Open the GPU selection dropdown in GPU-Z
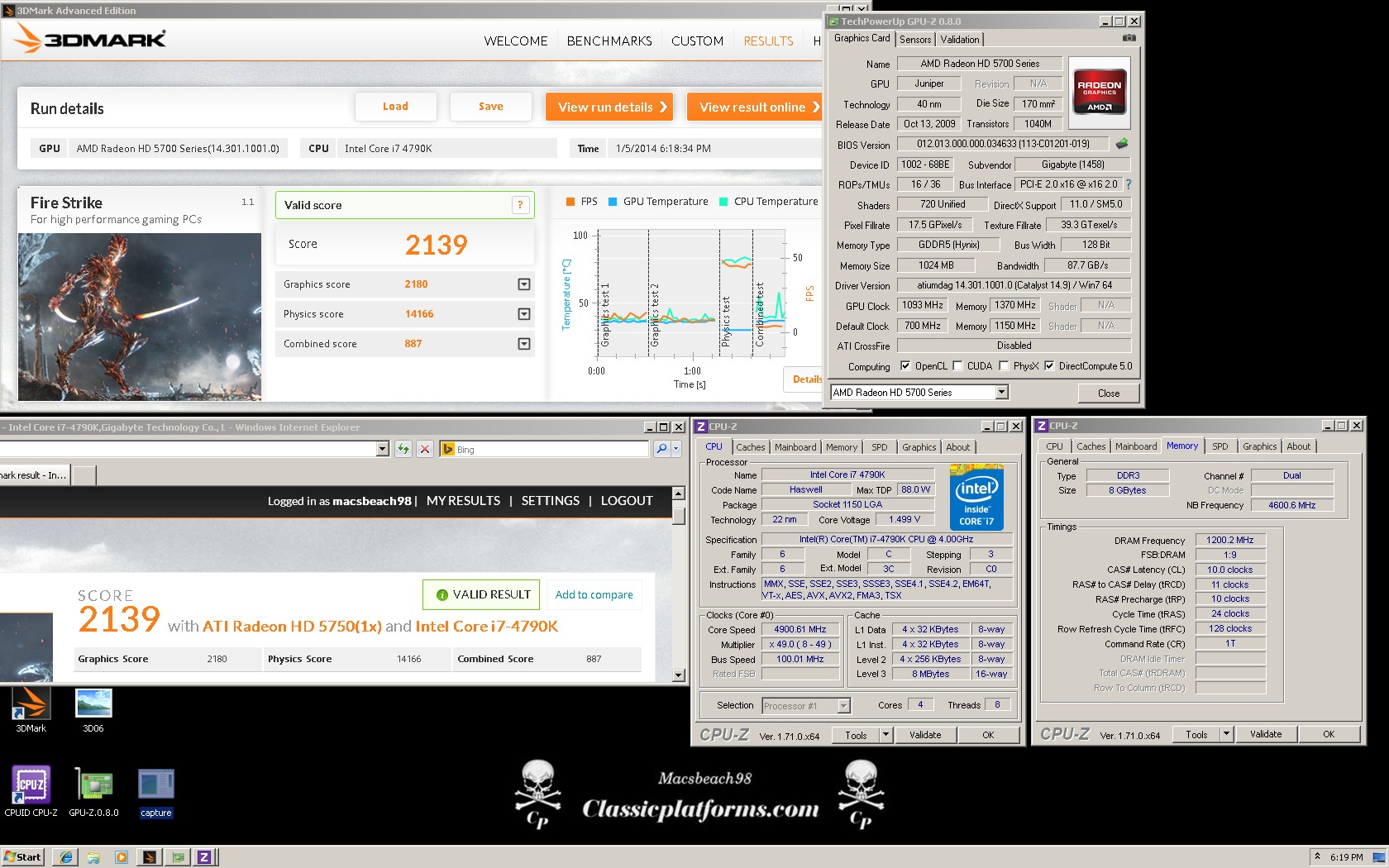This screenshot has height=868, width=1389. click(1002, 392)
